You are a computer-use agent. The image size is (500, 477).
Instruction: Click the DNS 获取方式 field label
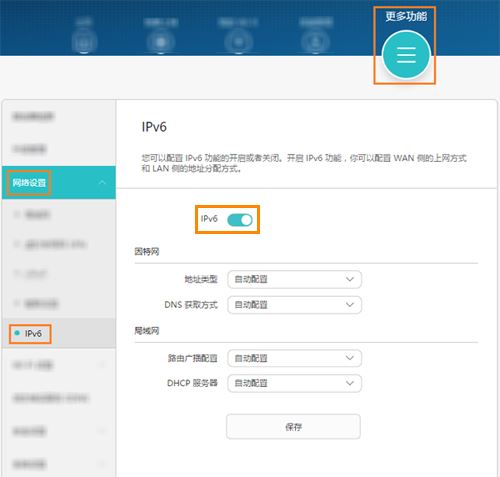[191, 305]
